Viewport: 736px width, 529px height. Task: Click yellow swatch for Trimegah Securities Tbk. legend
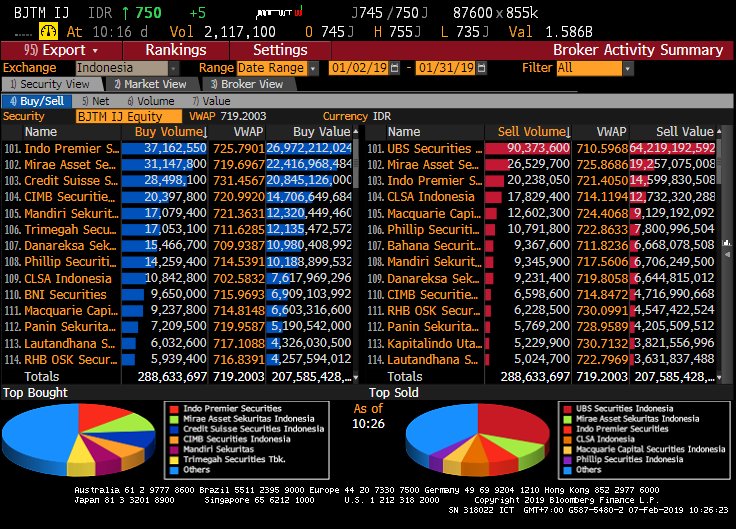pyautogui.click(x=174, y=460)
